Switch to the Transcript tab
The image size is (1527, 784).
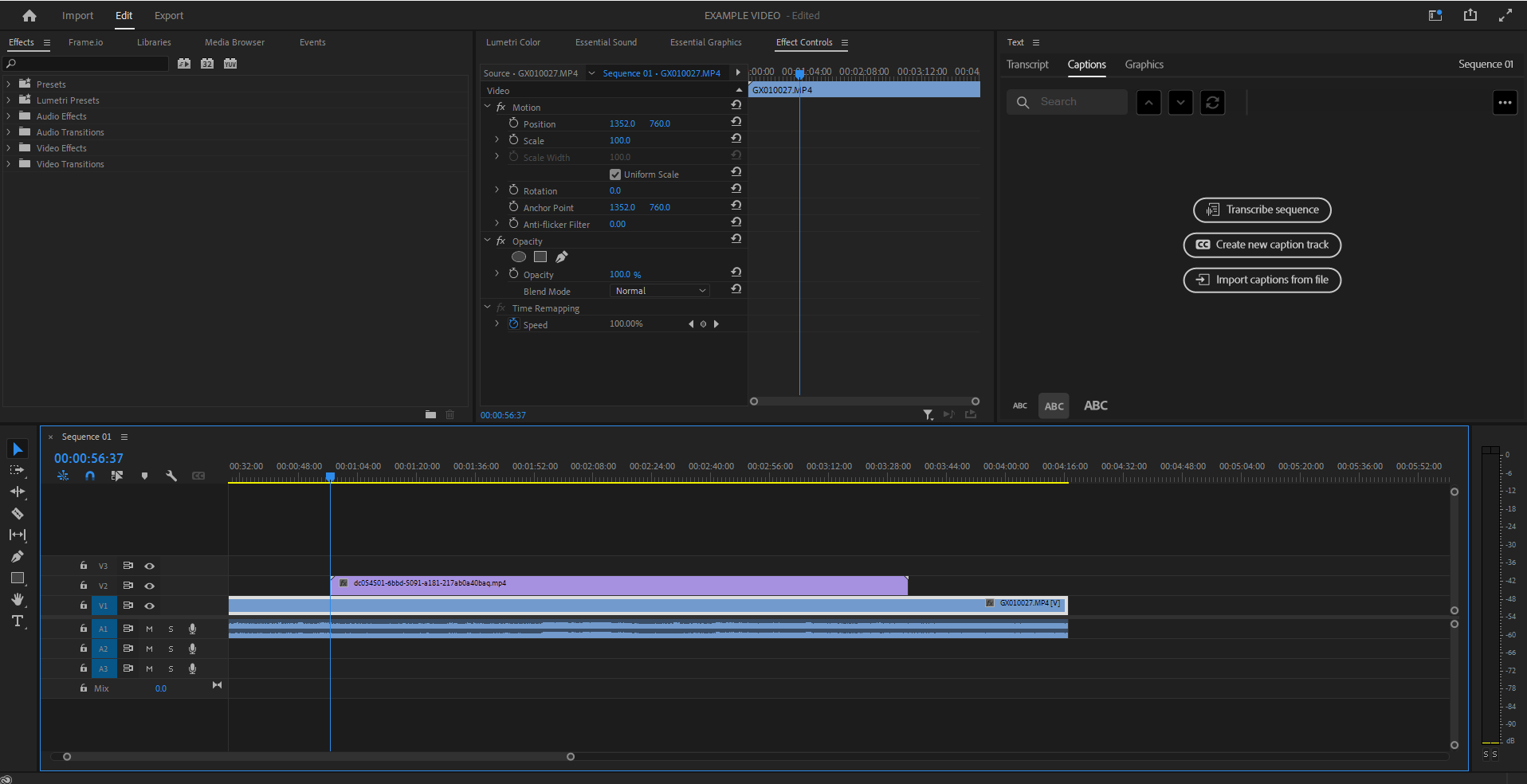coord(1027,65)
